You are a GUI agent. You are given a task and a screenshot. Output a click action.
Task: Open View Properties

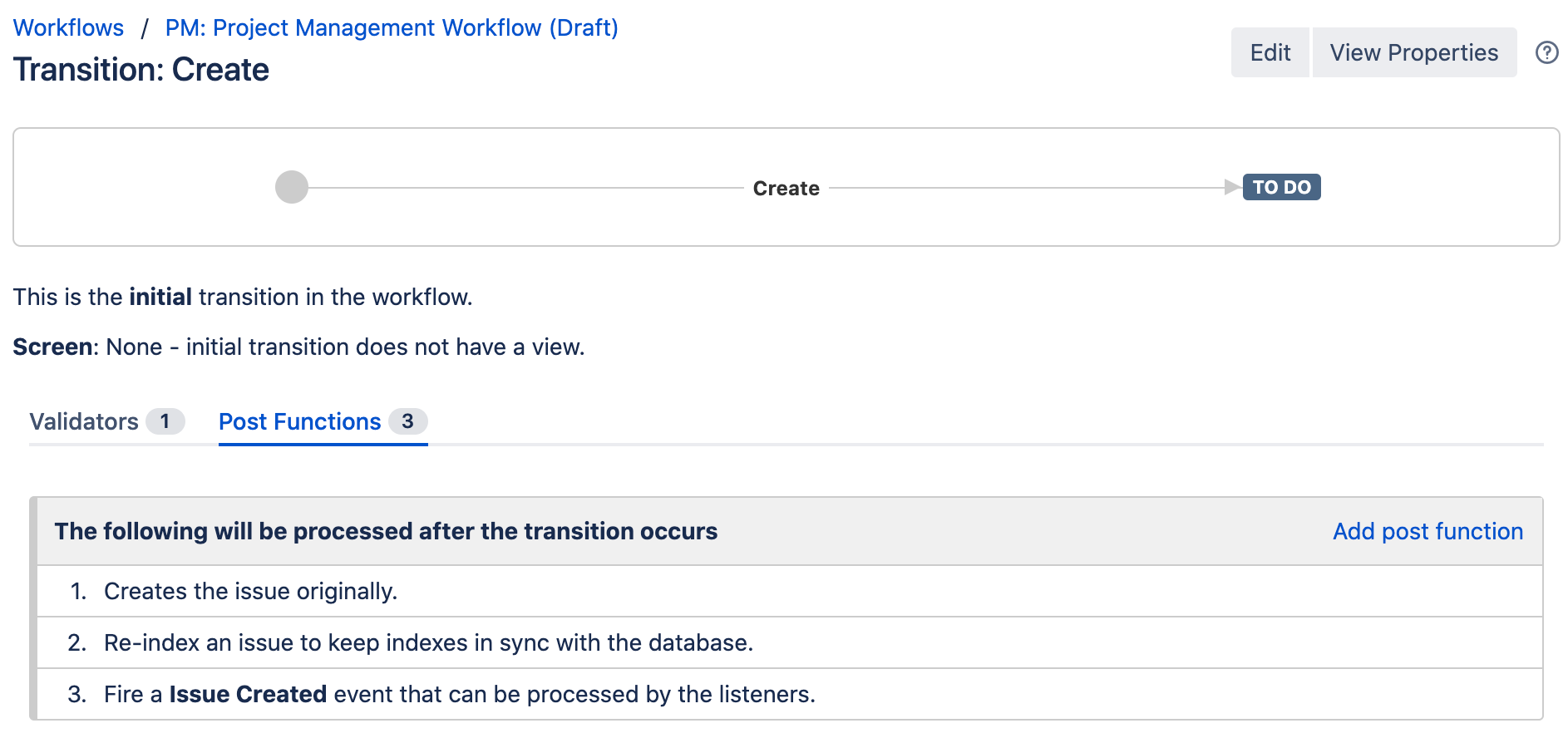pos(1413,52)
